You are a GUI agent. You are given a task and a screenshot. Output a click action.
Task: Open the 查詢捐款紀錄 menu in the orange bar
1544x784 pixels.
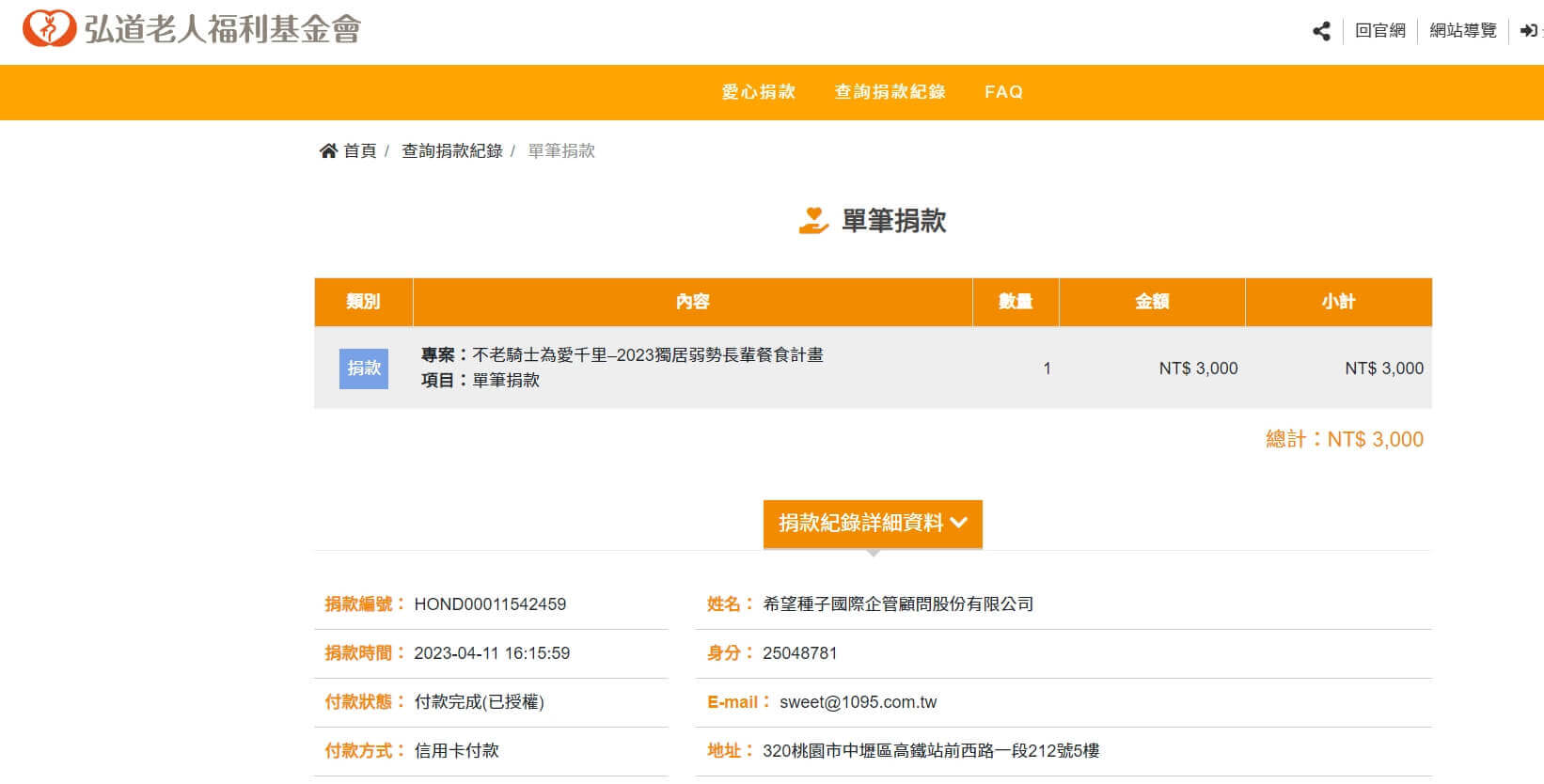tap(890, 92)
